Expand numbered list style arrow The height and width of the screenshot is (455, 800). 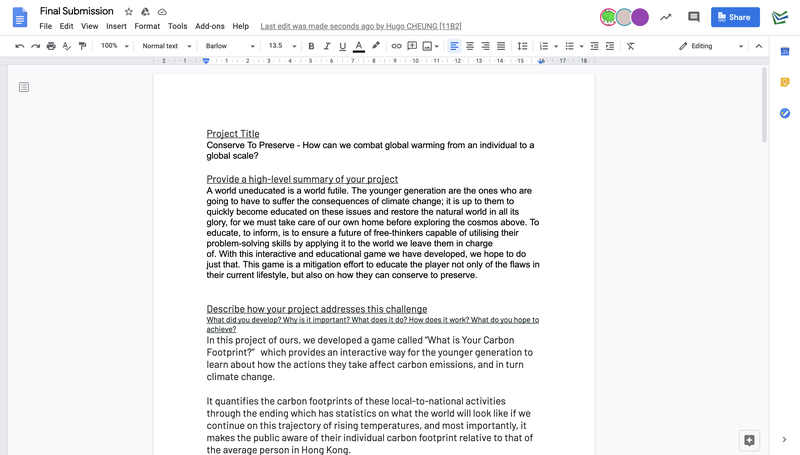(x=556, y=46)
